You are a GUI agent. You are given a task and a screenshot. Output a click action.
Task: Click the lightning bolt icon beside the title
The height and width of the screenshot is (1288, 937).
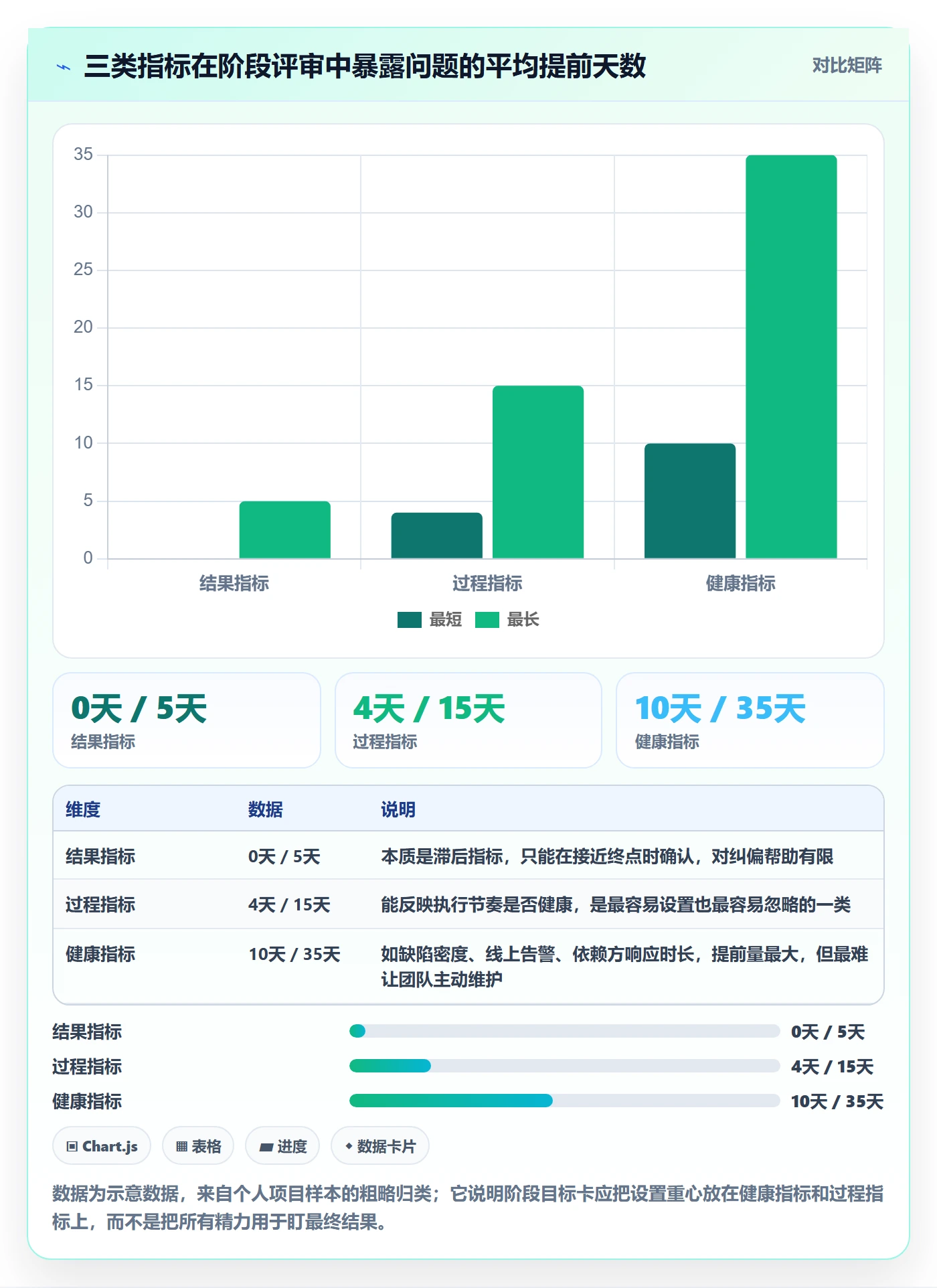pyautogui.click(x=64, y=66)
